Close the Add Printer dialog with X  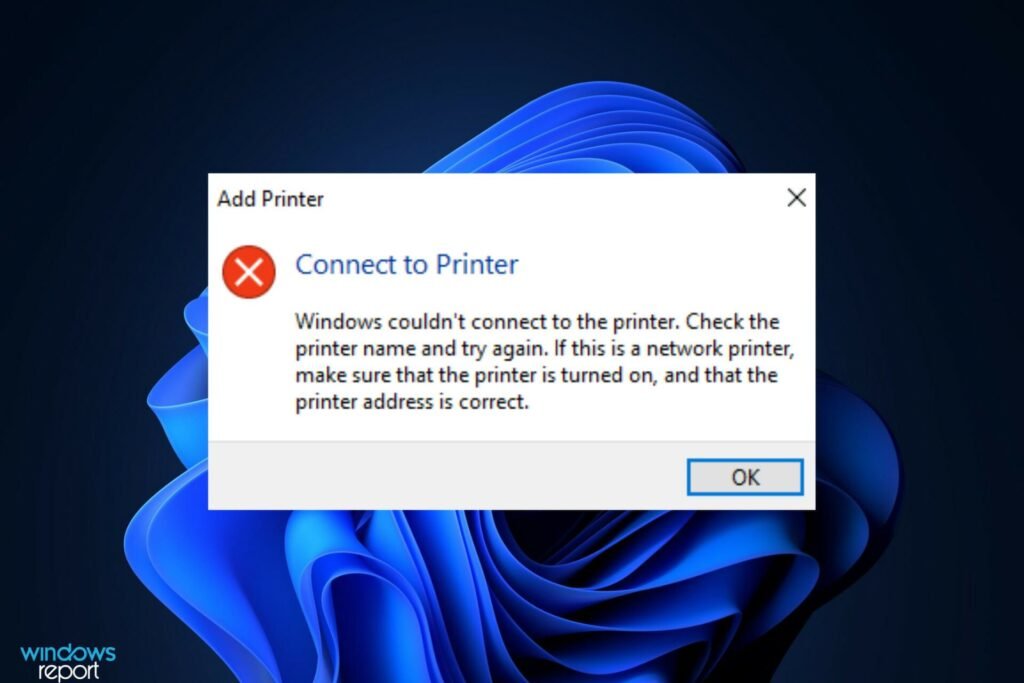coord(796,198)
